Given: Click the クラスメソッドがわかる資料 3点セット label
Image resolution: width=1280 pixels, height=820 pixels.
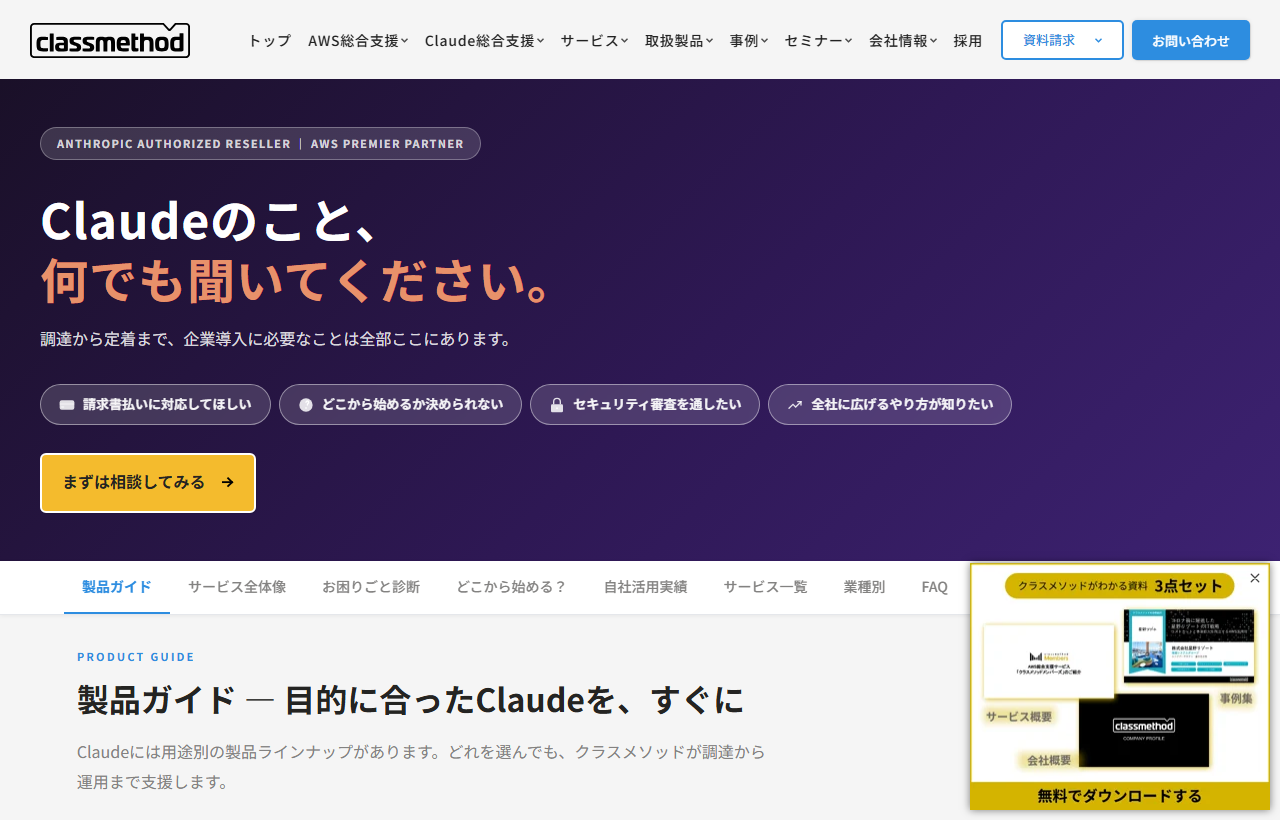Looking at the screenshot, I should [x=1120, y=586].
